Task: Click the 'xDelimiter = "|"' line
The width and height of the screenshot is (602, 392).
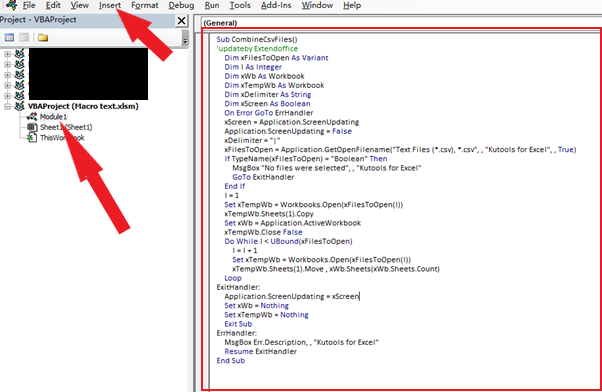Action: (x=253, y=141)
